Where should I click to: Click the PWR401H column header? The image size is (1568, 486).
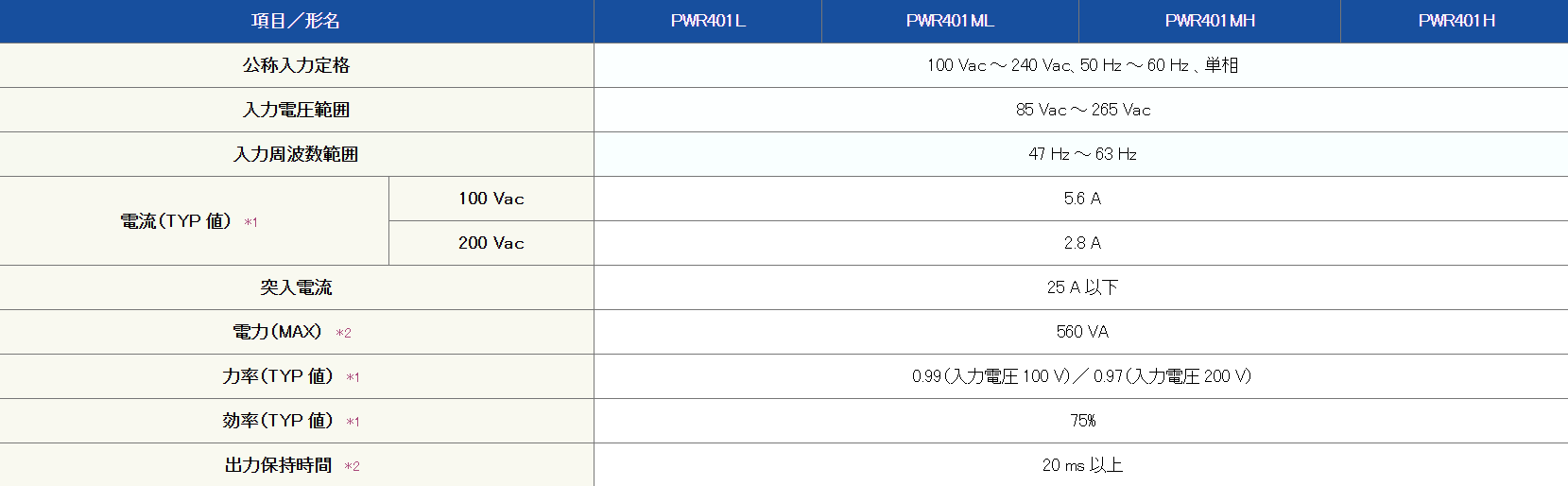[x=1456, y=21]
